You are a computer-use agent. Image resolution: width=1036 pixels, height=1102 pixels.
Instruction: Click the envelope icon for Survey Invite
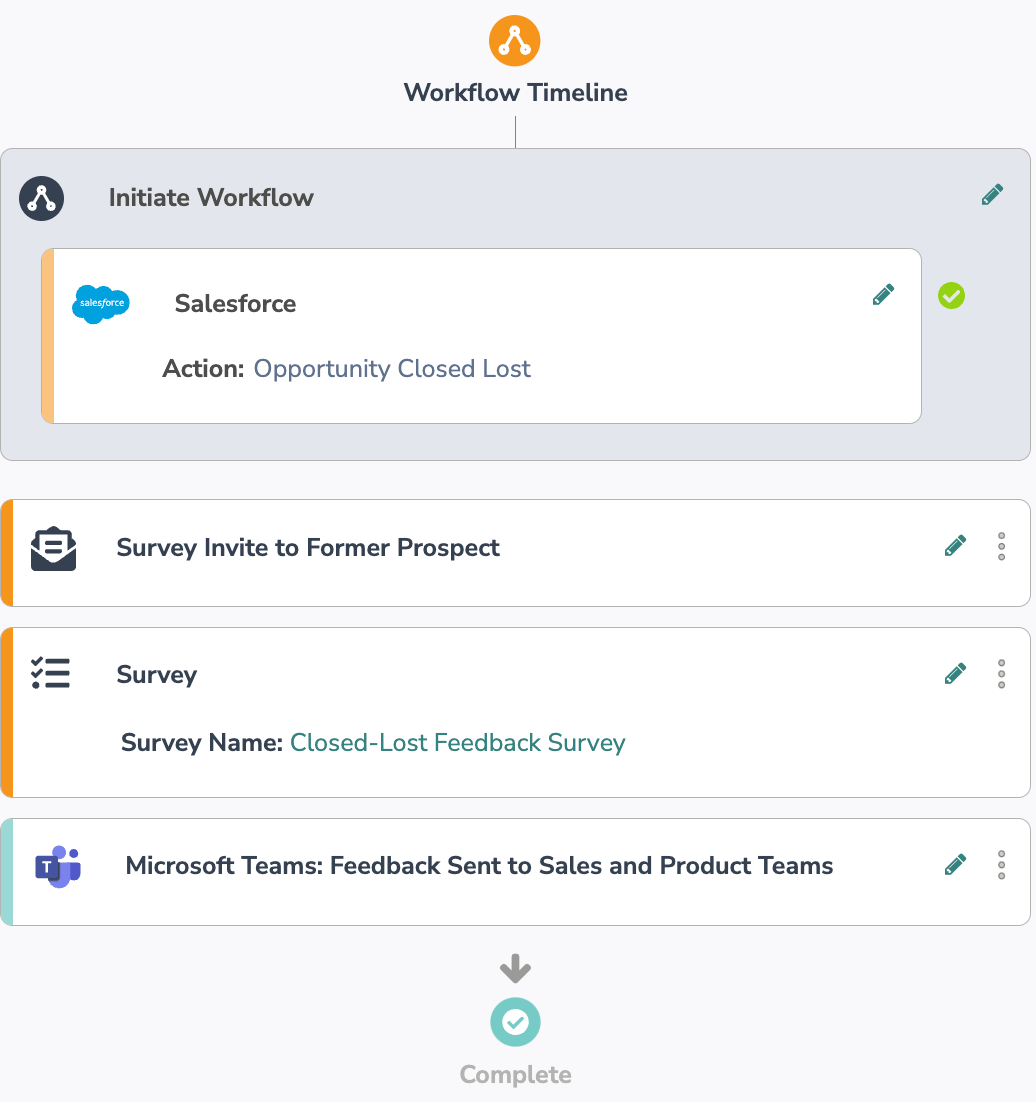[x=53, y=548]
